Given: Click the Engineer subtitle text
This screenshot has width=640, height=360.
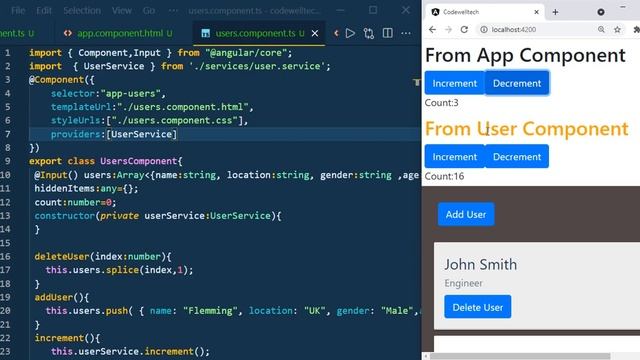Looking at the screenshot, I should click(x=463, y=283).
